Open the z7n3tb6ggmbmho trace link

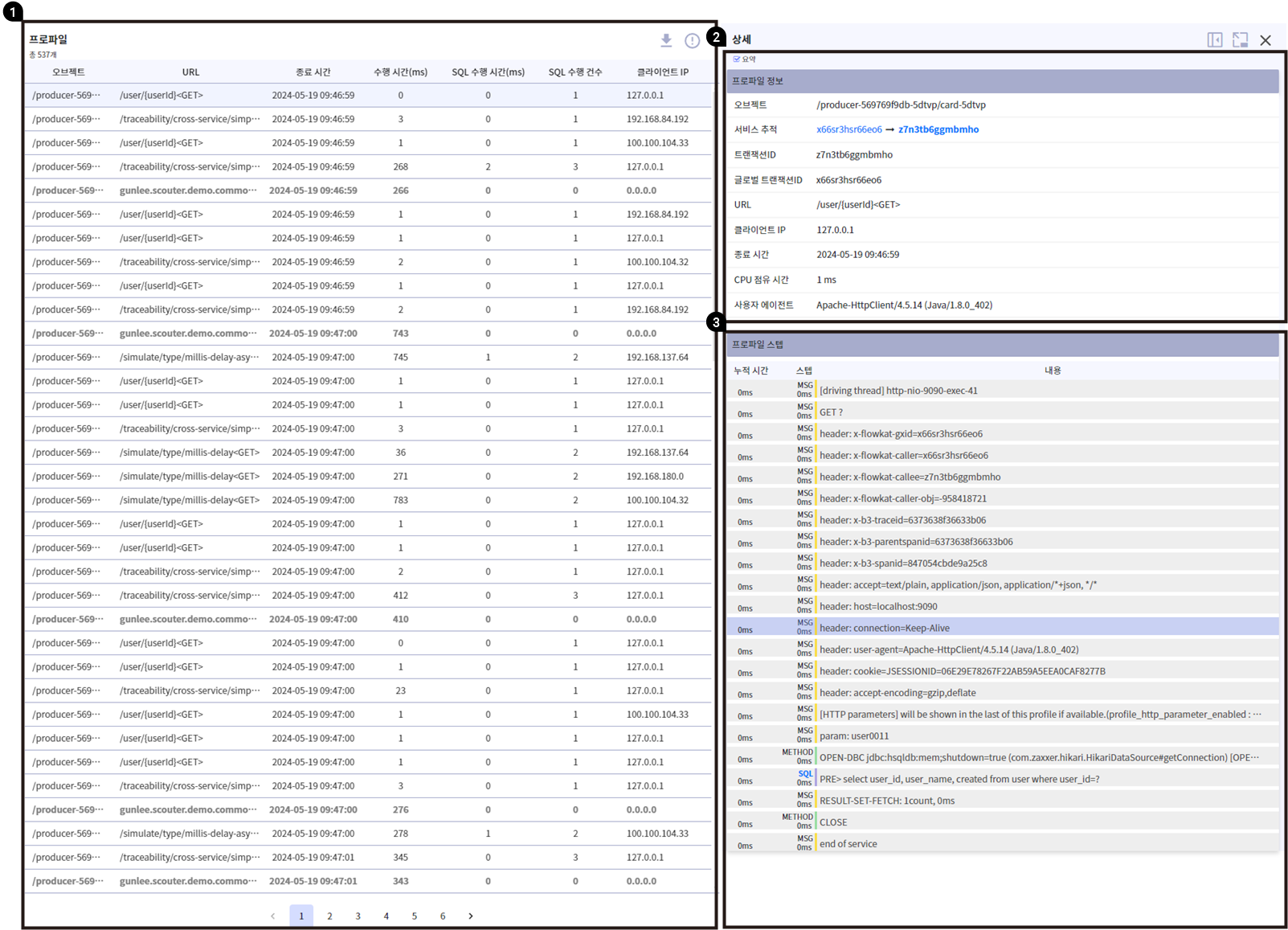[x=938, y=129]
